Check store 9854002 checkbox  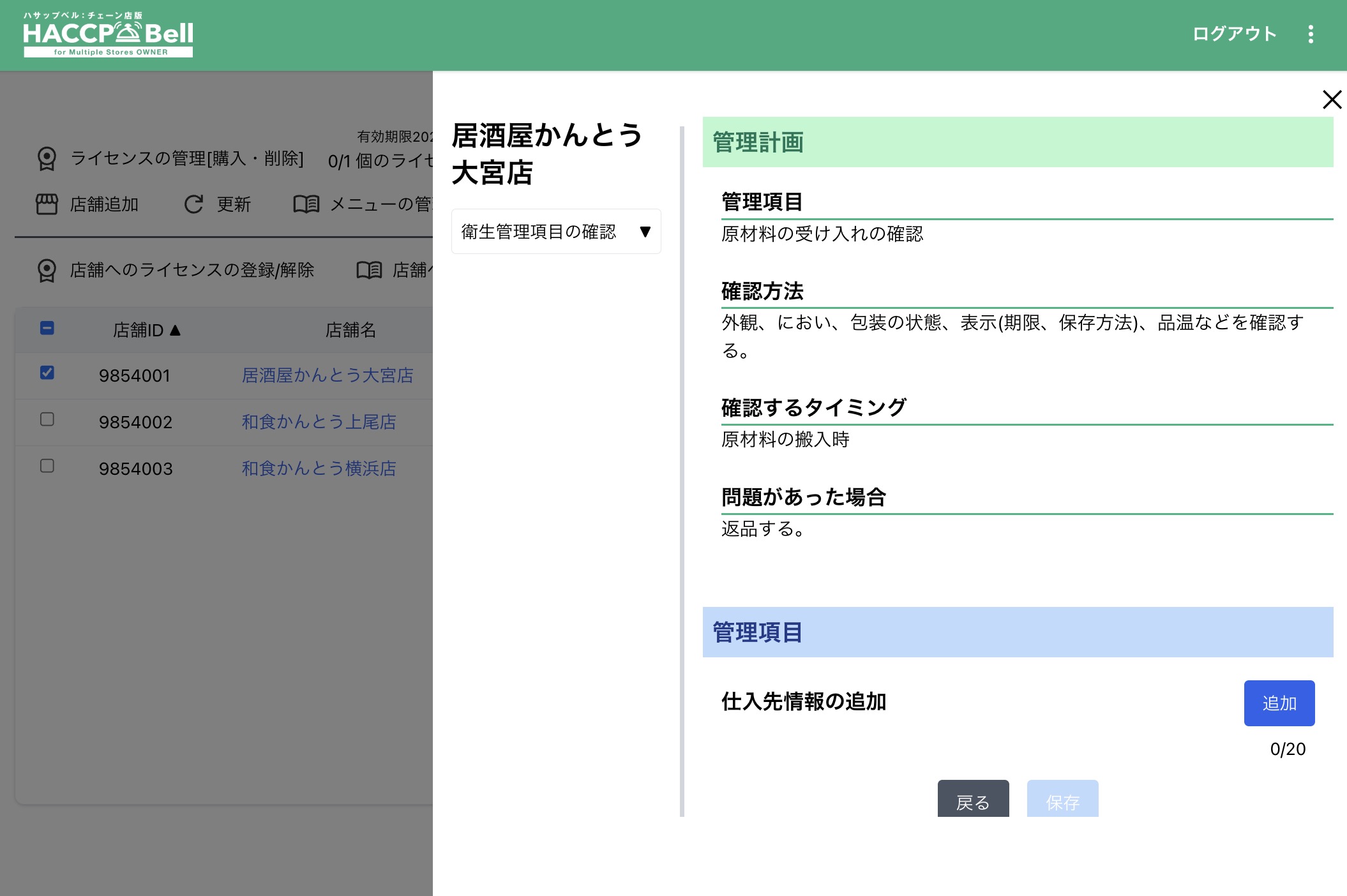point(47,419)
